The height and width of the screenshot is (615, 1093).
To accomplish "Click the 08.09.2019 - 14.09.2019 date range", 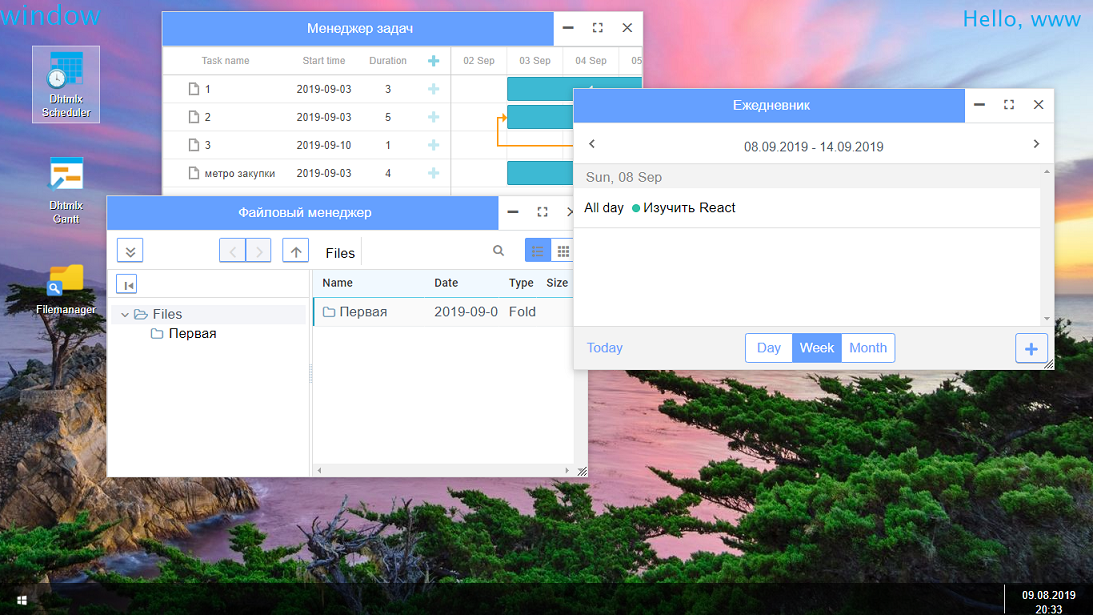I will point(813,146).
